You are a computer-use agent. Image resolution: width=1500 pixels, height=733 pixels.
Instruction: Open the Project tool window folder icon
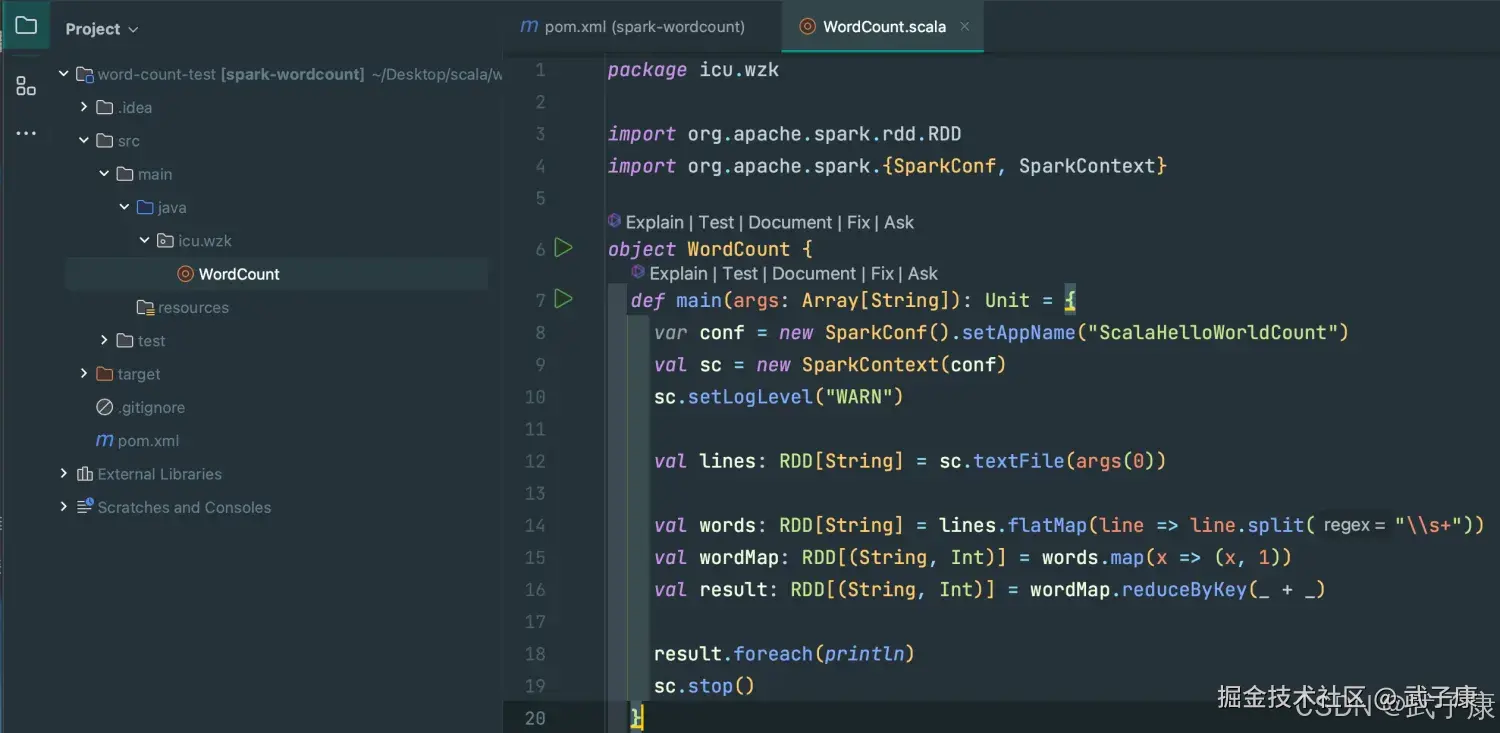(x=26, y=27)
